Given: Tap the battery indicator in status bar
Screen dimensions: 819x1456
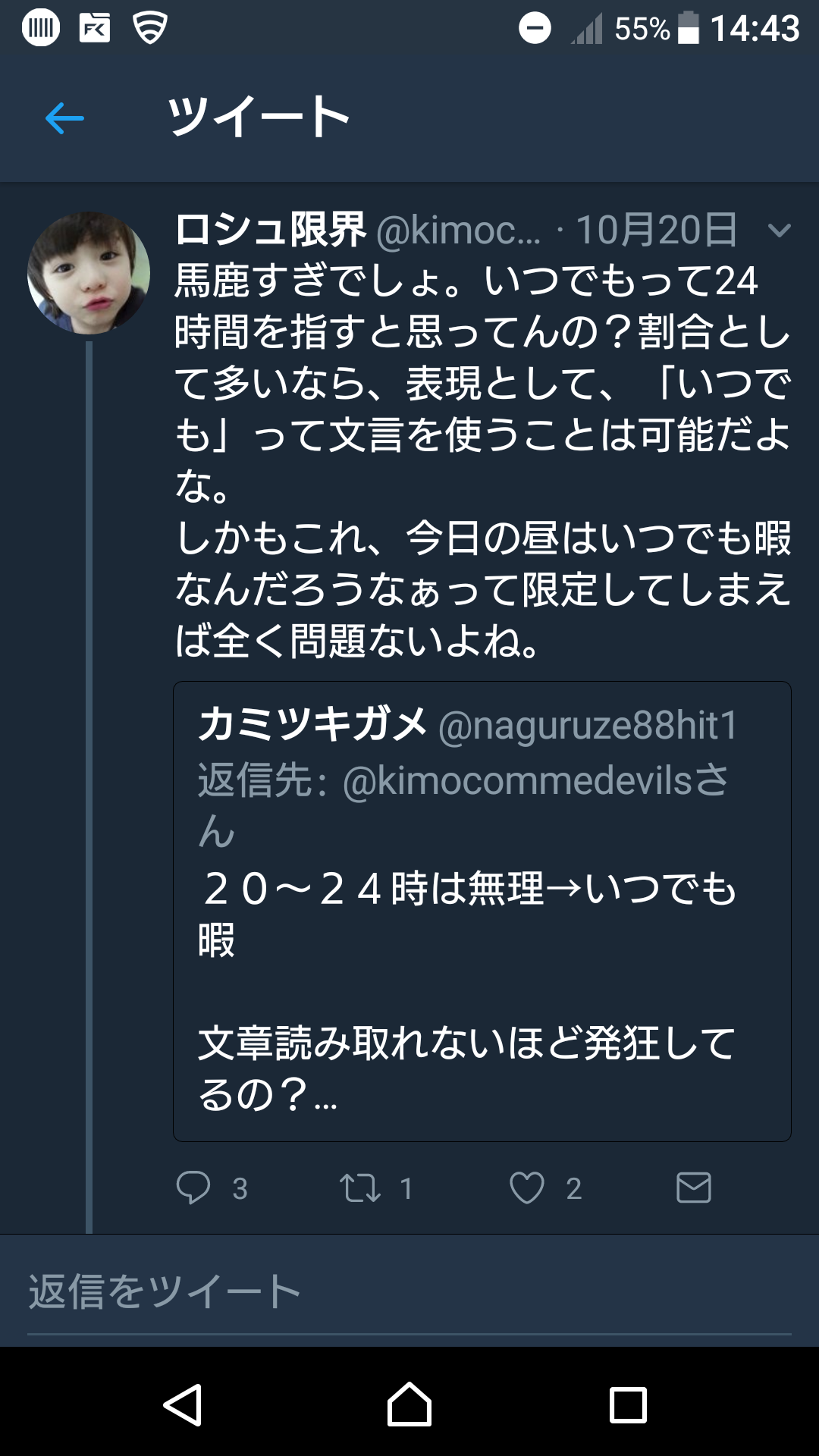Looking at the screenshot, I should coord(688,29).
